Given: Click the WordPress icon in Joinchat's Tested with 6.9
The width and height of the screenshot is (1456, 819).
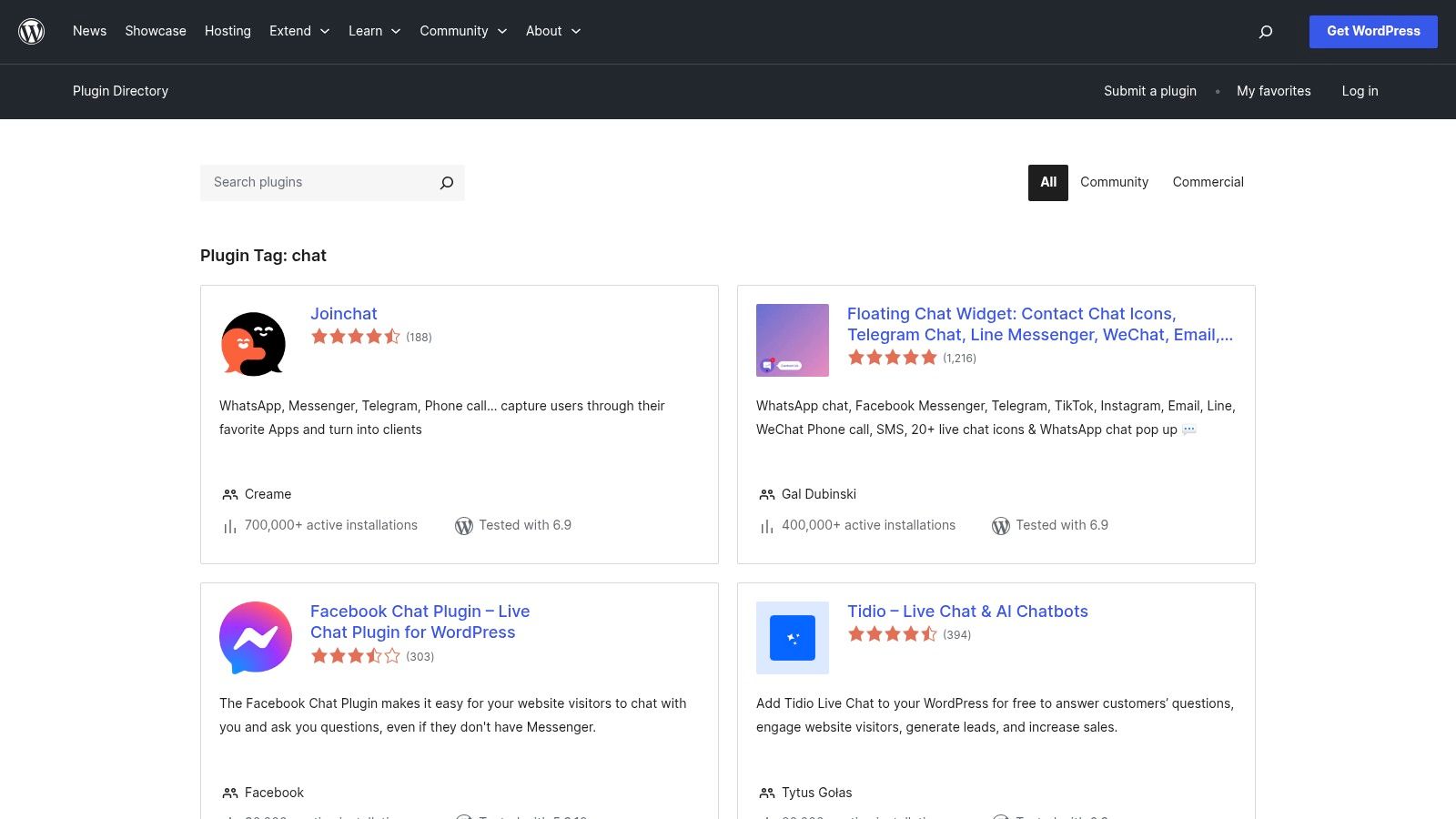Looking at the screenshot, I should click(464, 526).
